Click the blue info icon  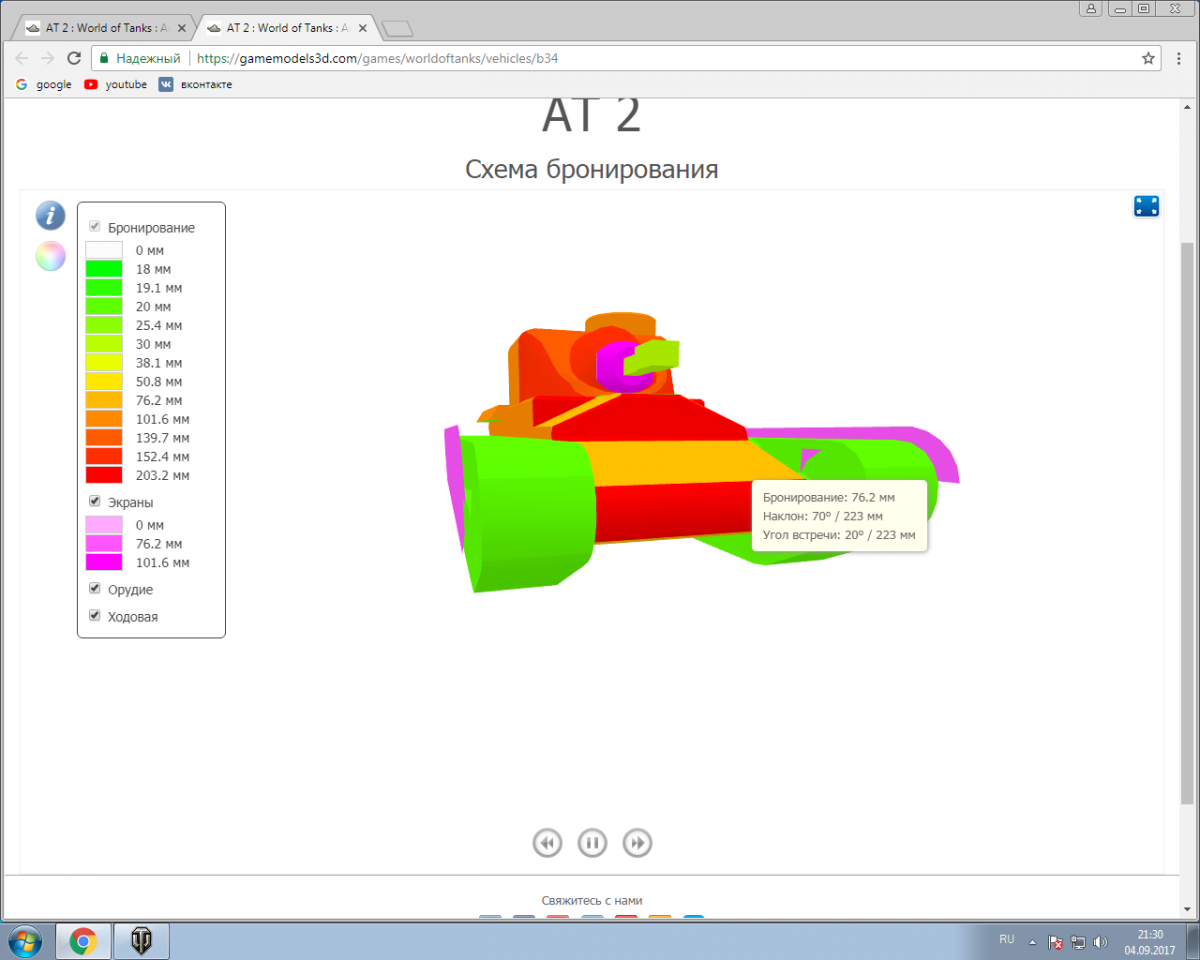coord(50,215)
